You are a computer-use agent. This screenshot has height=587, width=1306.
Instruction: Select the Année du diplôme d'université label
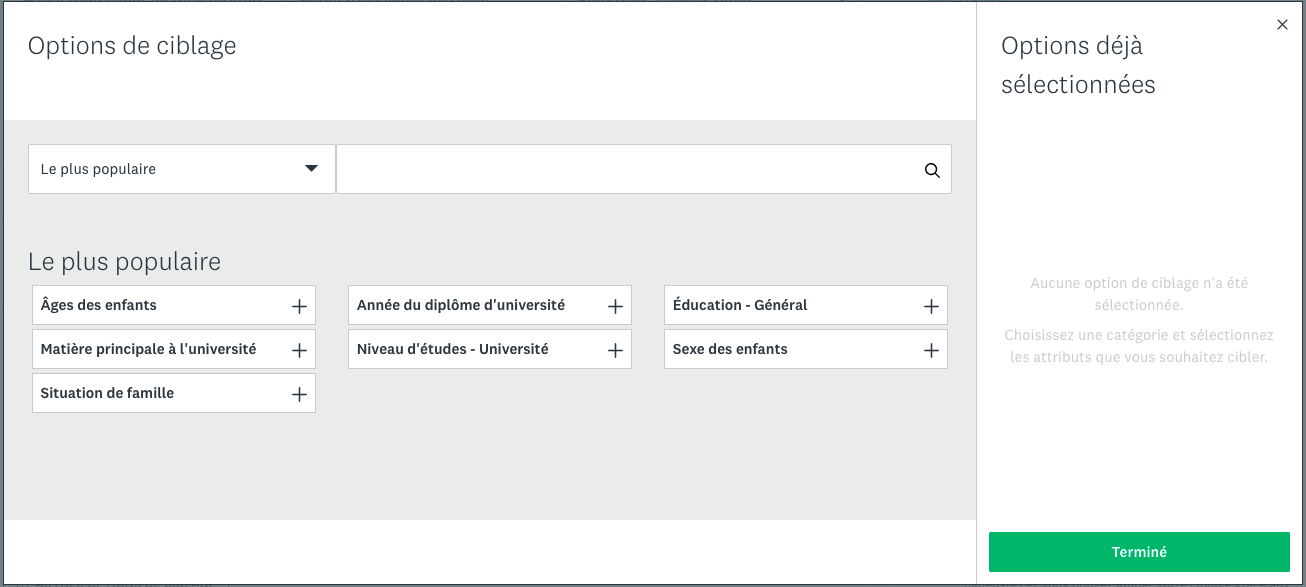(461, 305)
